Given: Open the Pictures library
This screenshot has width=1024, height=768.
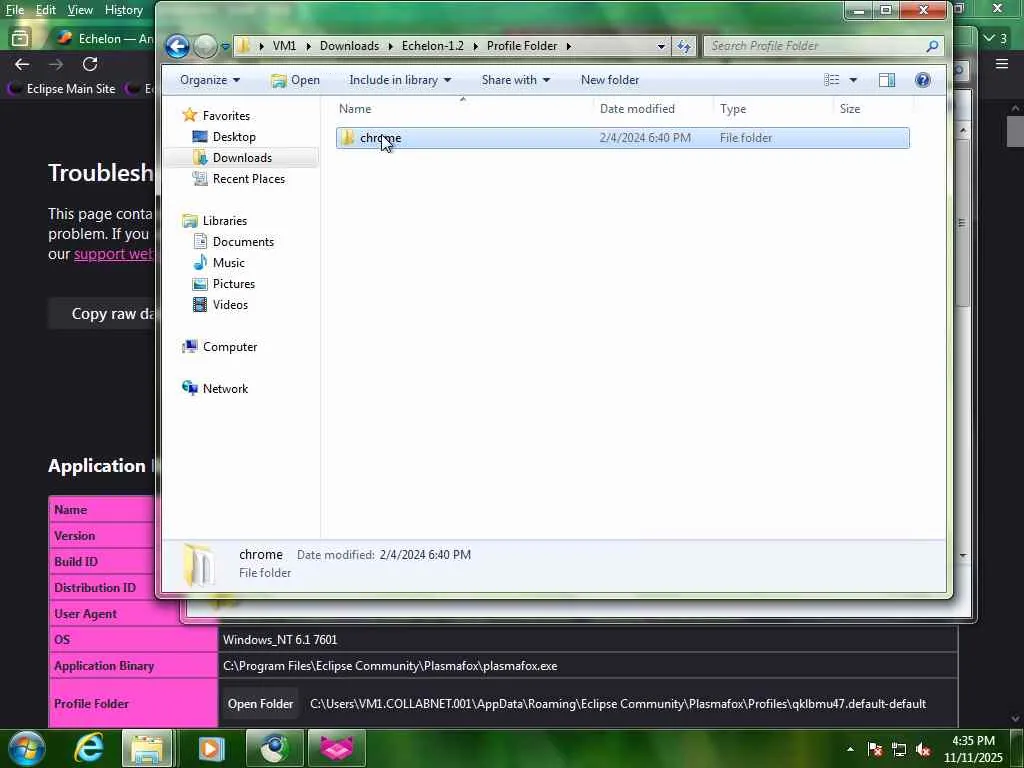Looking at the screenshot, I should pos(233,283).
